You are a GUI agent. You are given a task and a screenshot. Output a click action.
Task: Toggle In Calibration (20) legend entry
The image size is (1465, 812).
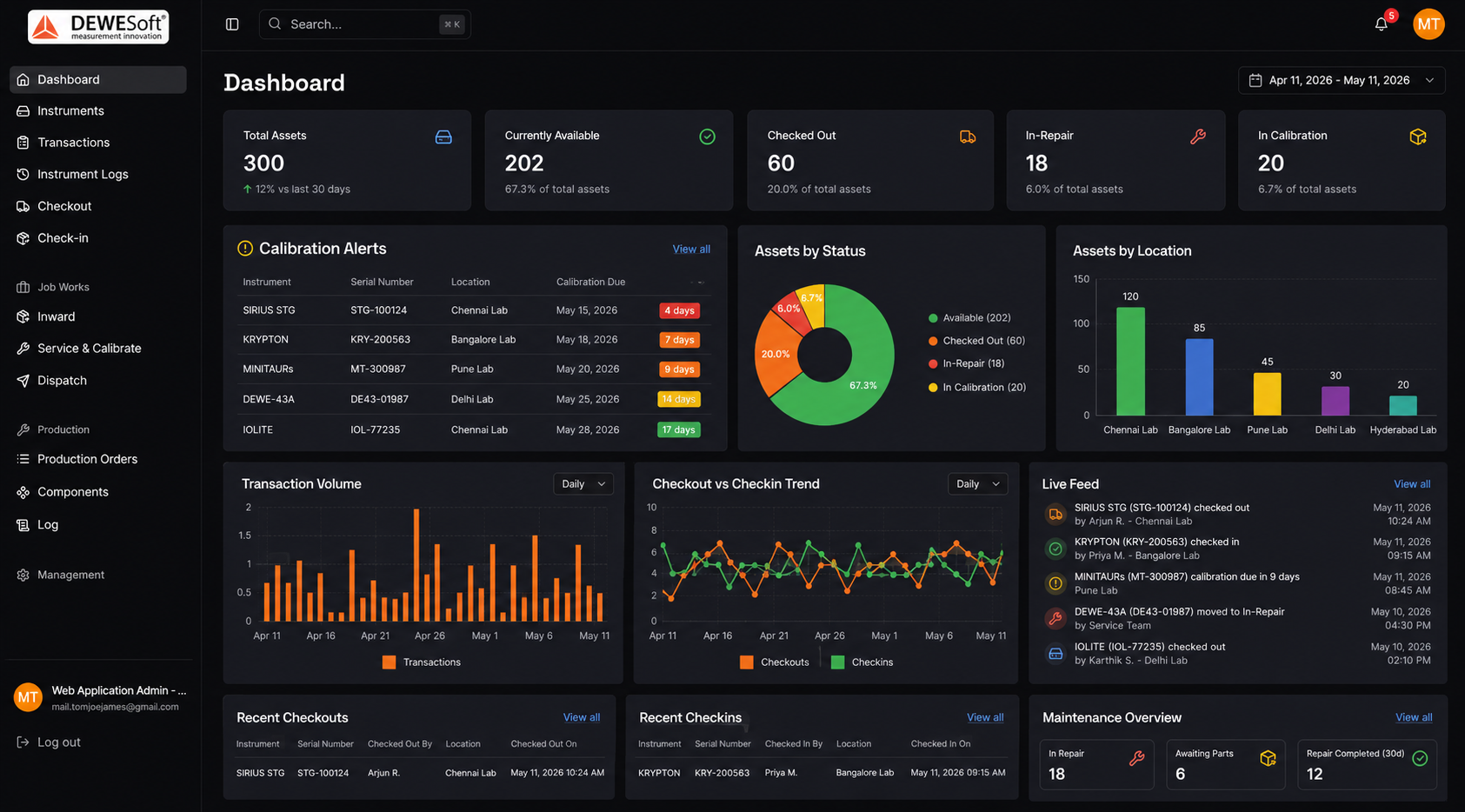coord(977,388)
